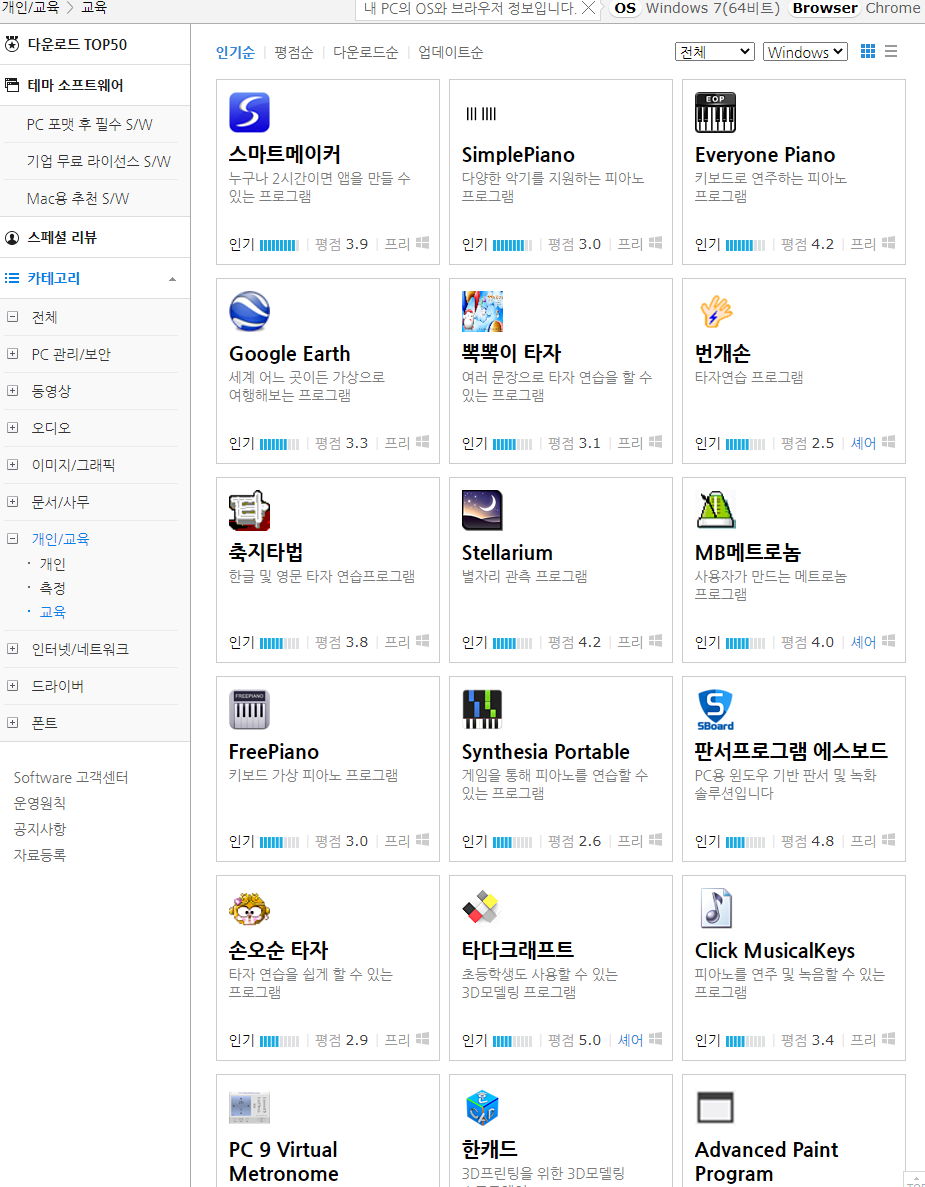The image size is (925, 1187).
Task: Open the FreePiano keyboard icon
Action: click(x=249, y=709)
